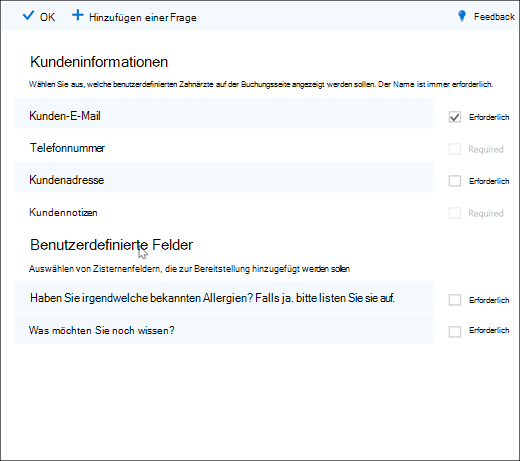Click the 'Auswählen von Zisternenfeldern' description
The width and height of the screenshot is (520, 461).
pyautogui.click(x=189, y=269)
